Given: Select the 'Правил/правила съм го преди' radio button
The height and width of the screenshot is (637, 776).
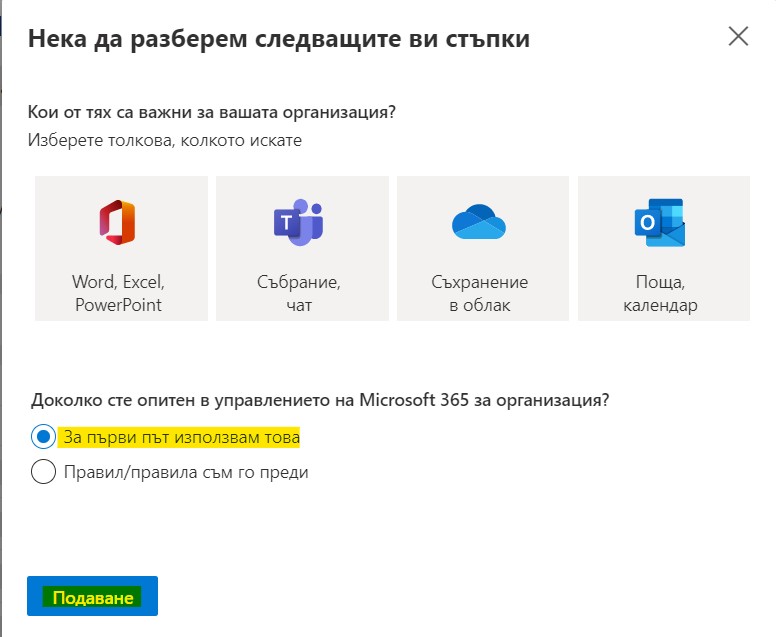Looking at the screenshot, I should 43,472.
